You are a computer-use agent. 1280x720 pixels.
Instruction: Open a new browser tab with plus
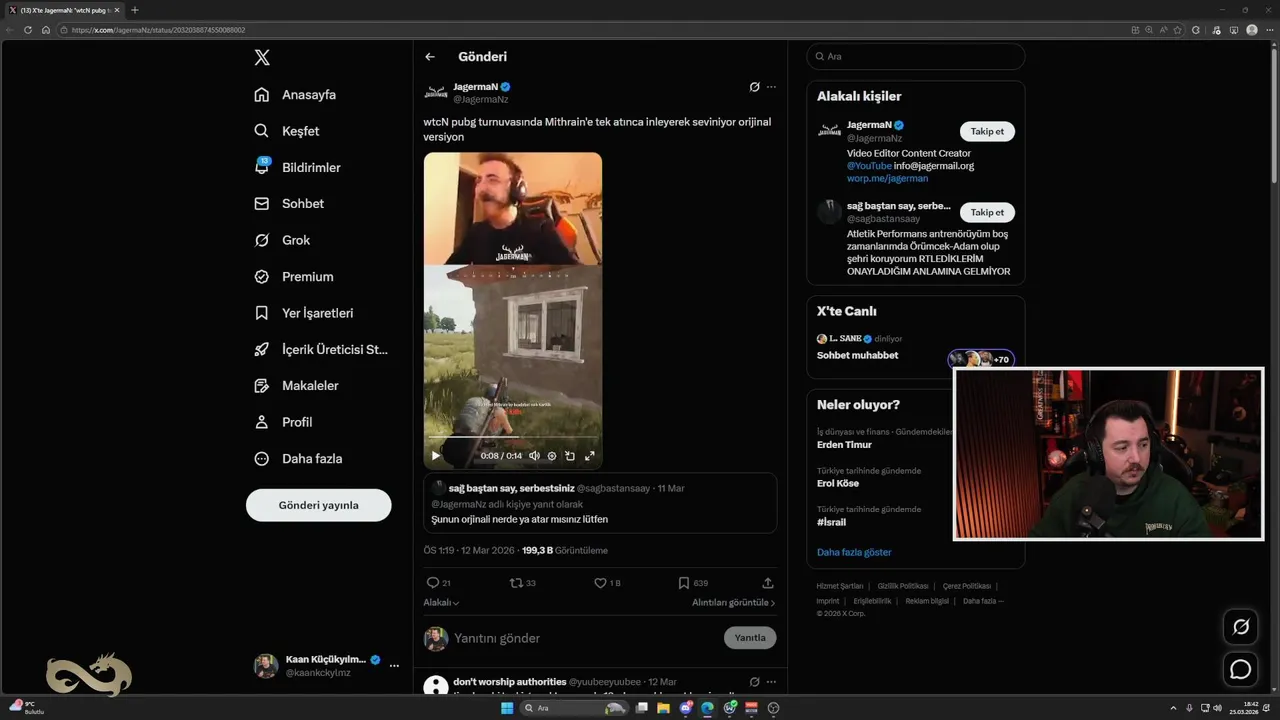(135, 10)
